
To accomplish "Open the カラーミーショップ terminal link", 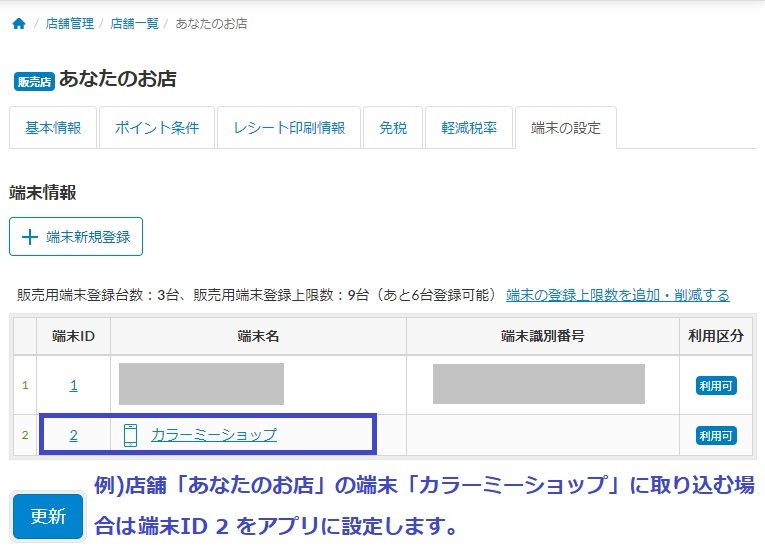I will pyautogui.click(x=214, y=435).
